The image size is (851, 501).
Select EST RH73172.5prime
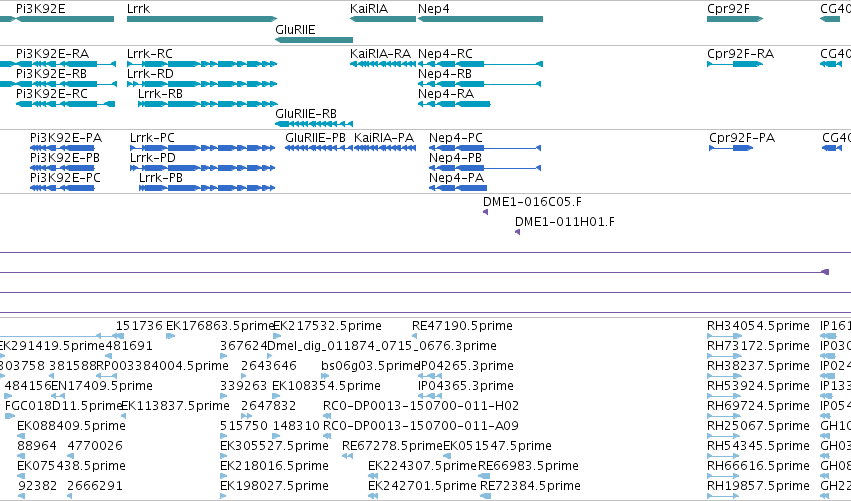tap(724, 356)
